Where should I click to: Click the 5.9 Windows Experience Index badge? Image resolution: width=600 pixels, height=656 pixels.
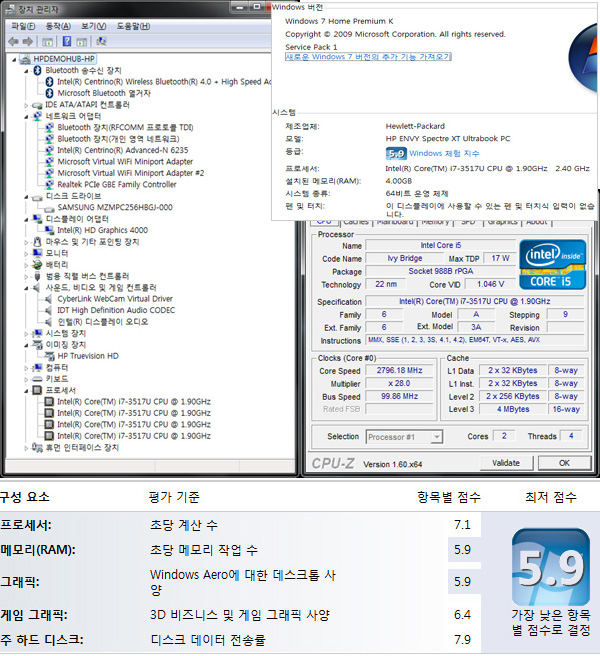[396, 154]
